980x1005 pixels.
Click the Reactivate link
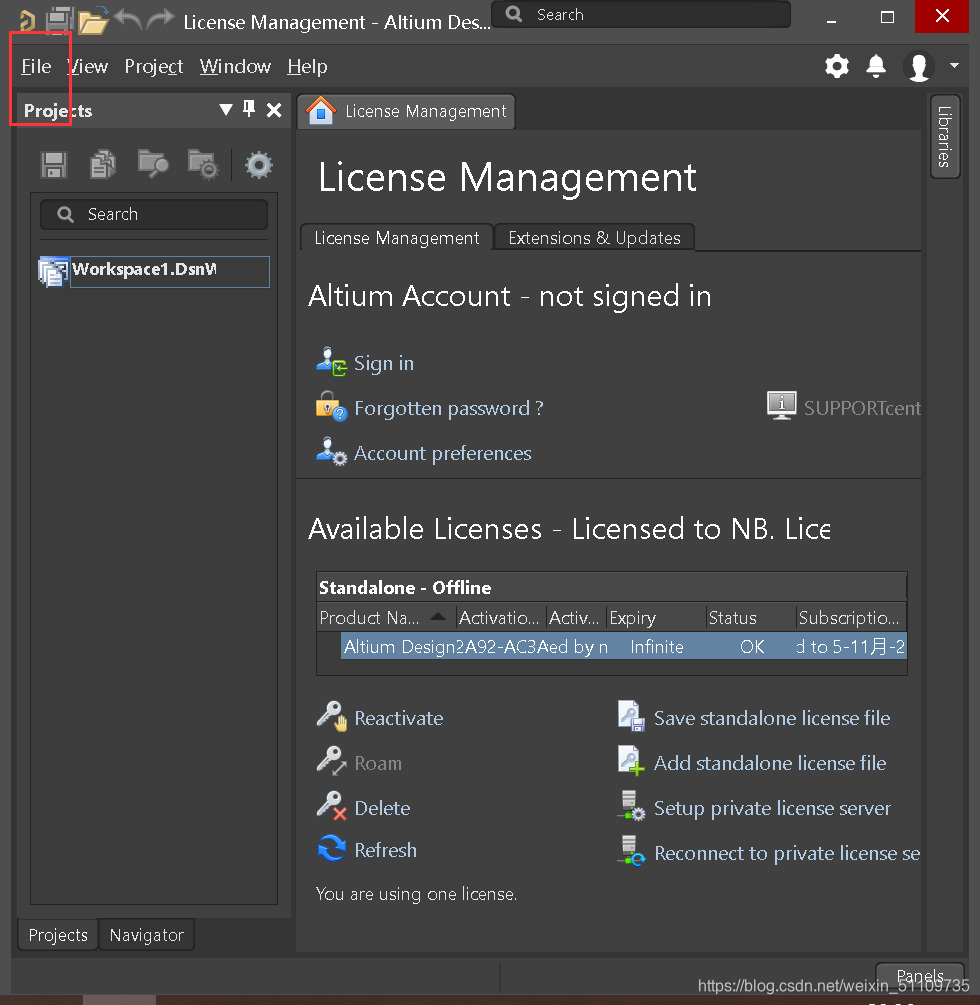click(399, 718)
